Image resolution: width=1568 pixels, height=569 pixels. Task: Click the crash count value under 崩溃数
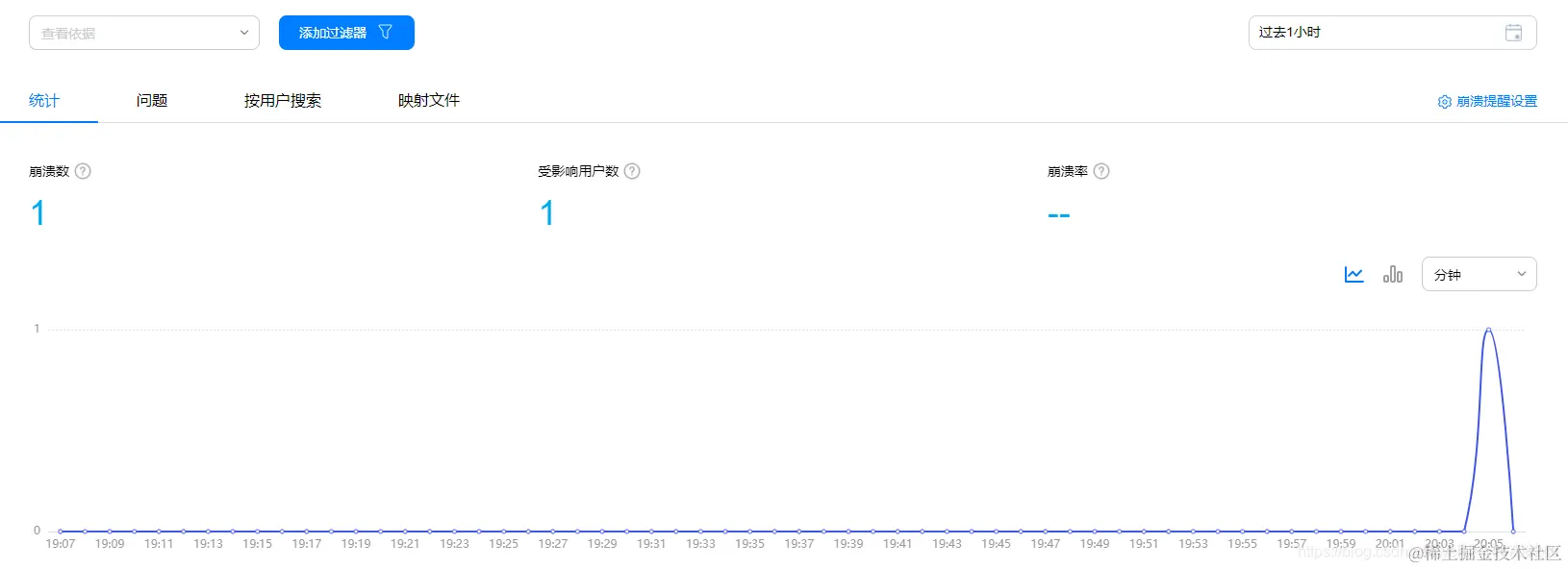click(x=38, y=212)
